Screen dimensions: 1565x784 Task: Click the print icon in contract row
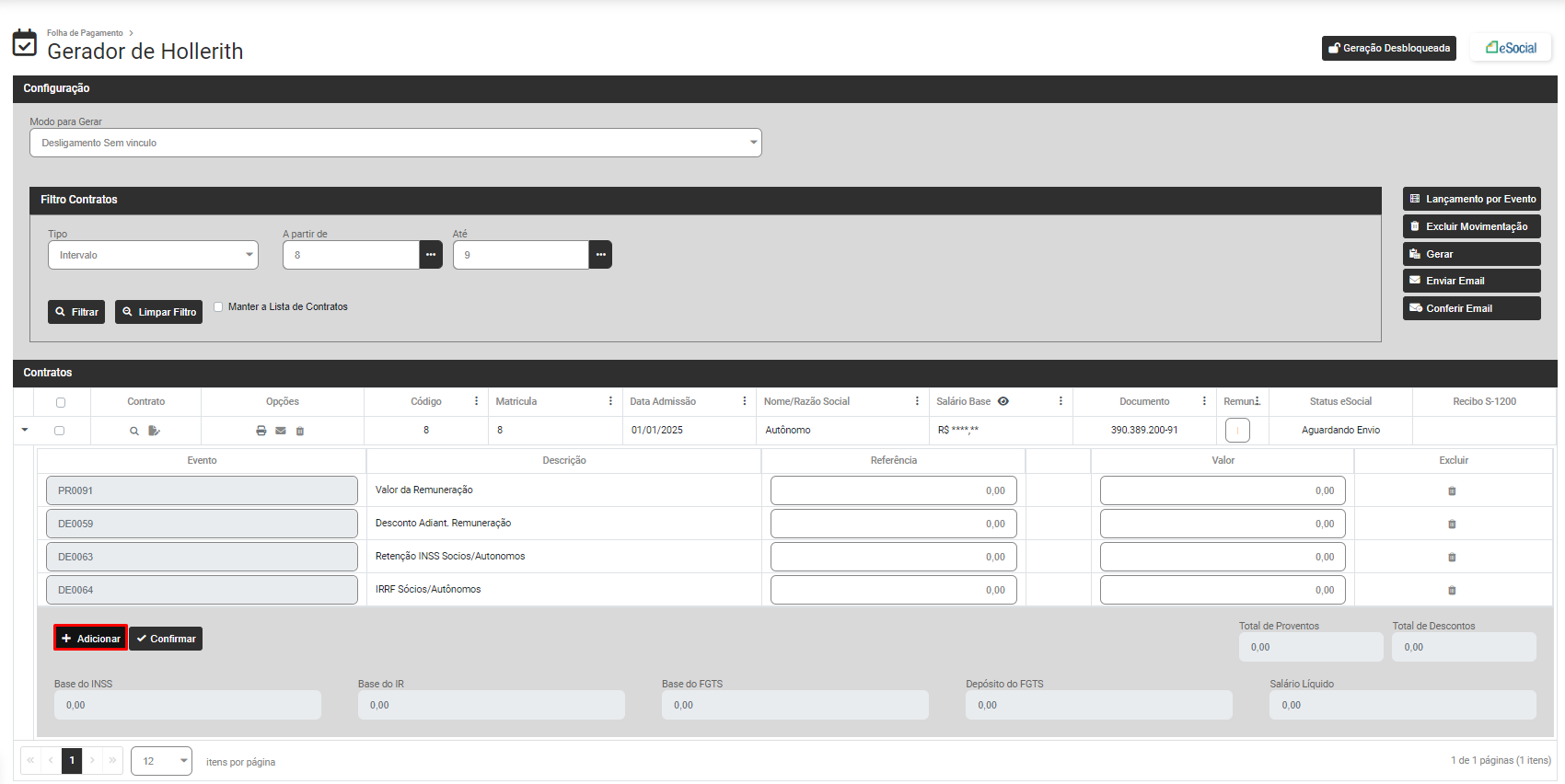(261, 431)
